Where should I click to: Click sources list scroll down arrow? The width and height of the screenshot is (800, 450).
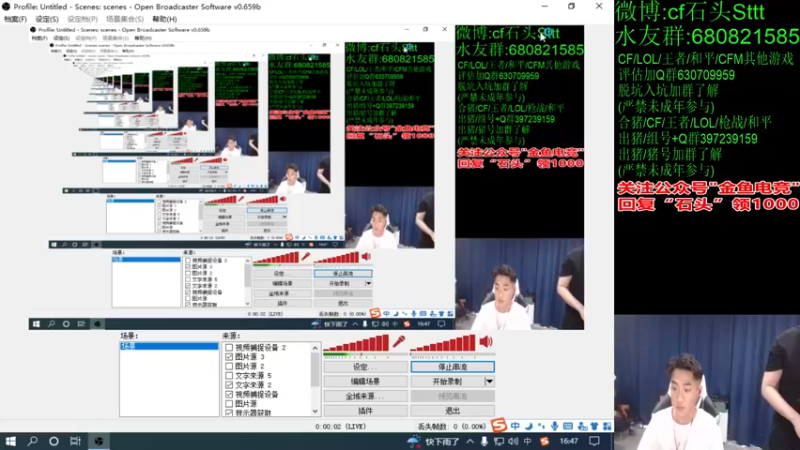(315, 411)
